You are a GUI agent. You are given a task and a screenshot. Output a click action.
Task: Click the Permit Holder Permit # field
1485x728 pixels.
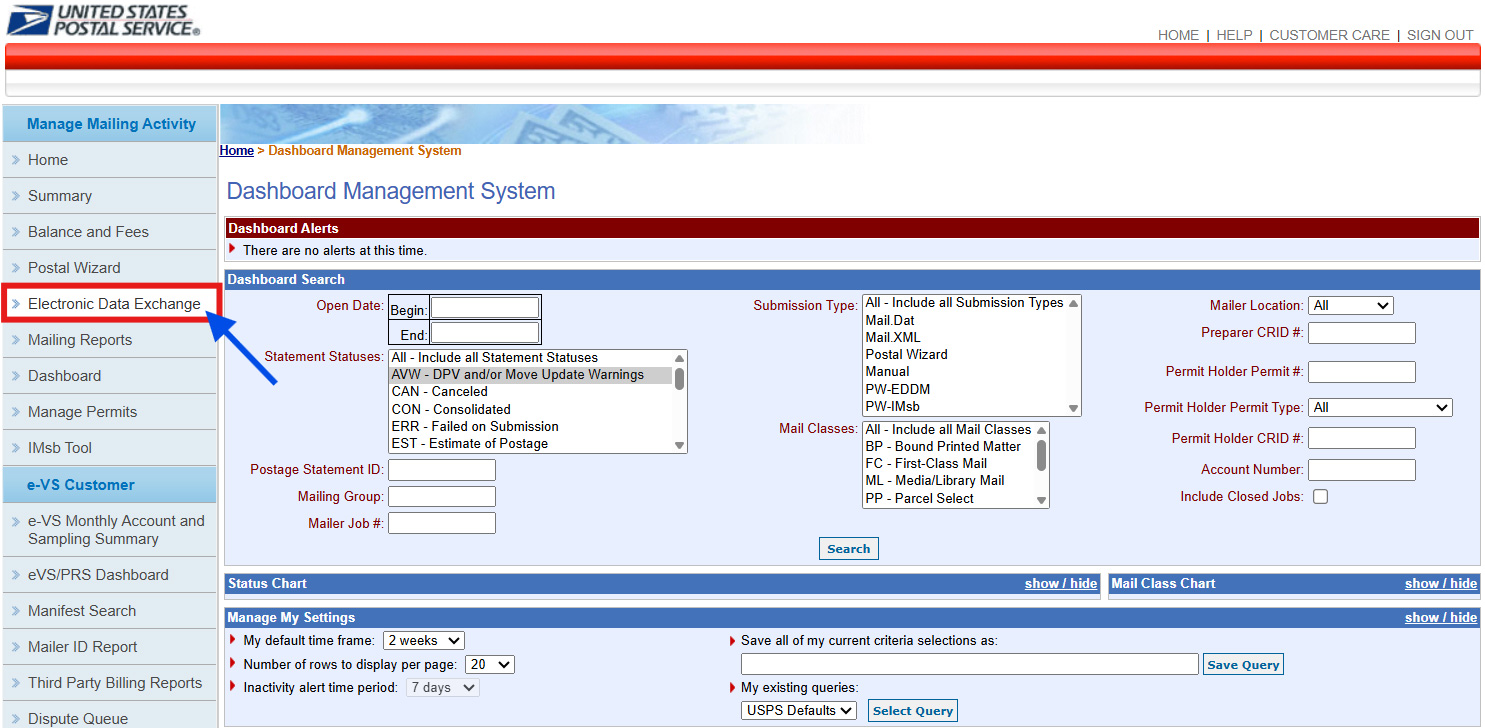[1362, 372]
